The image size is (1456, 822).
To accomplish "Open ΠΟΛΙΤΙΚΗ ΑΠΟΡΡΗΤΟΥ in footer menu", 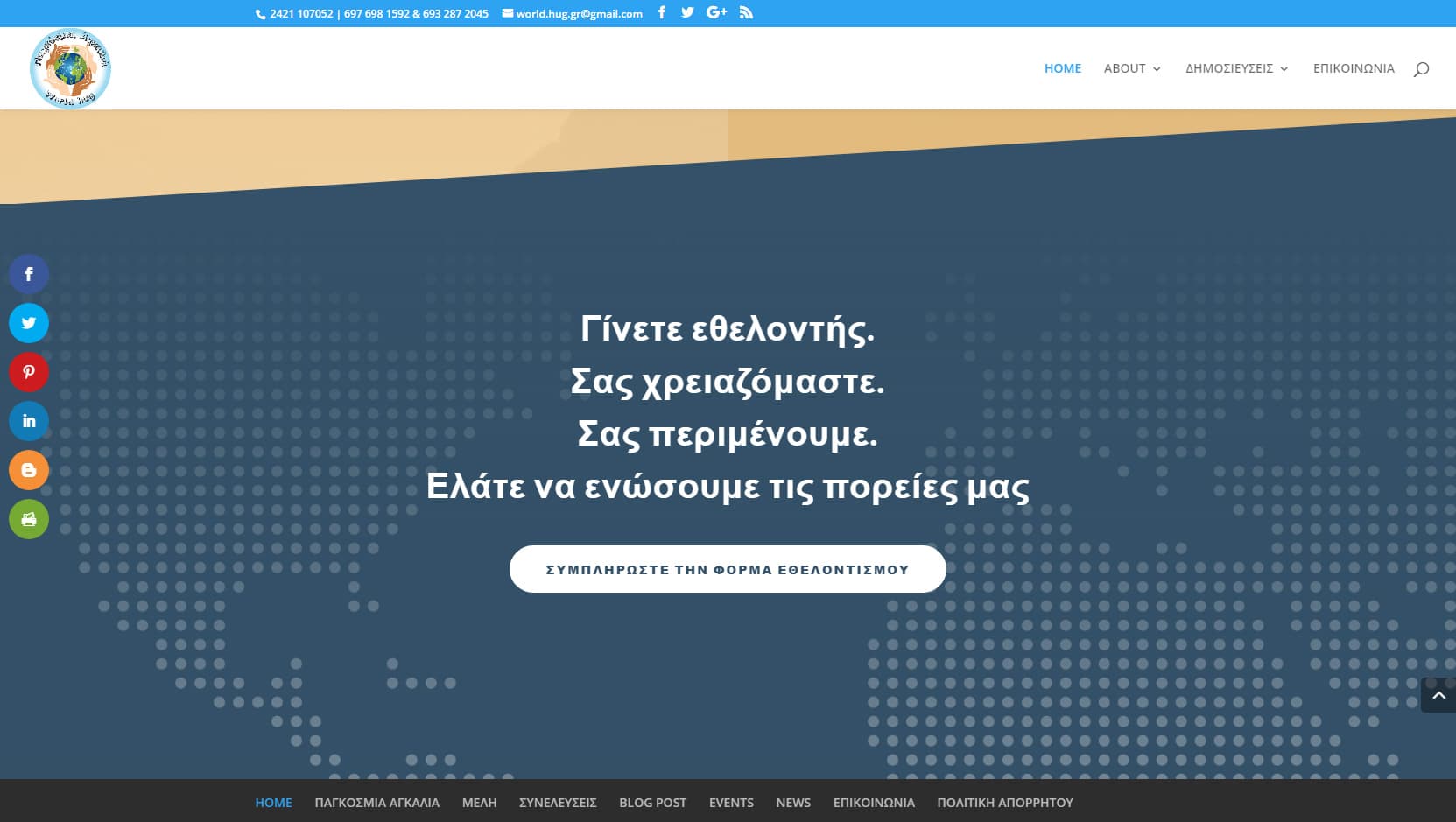I will (1005, 803).
